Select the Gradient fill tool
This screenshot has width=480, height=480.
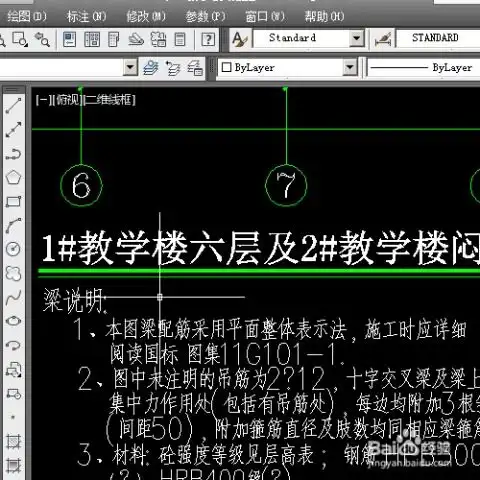(x=14, y=465)
